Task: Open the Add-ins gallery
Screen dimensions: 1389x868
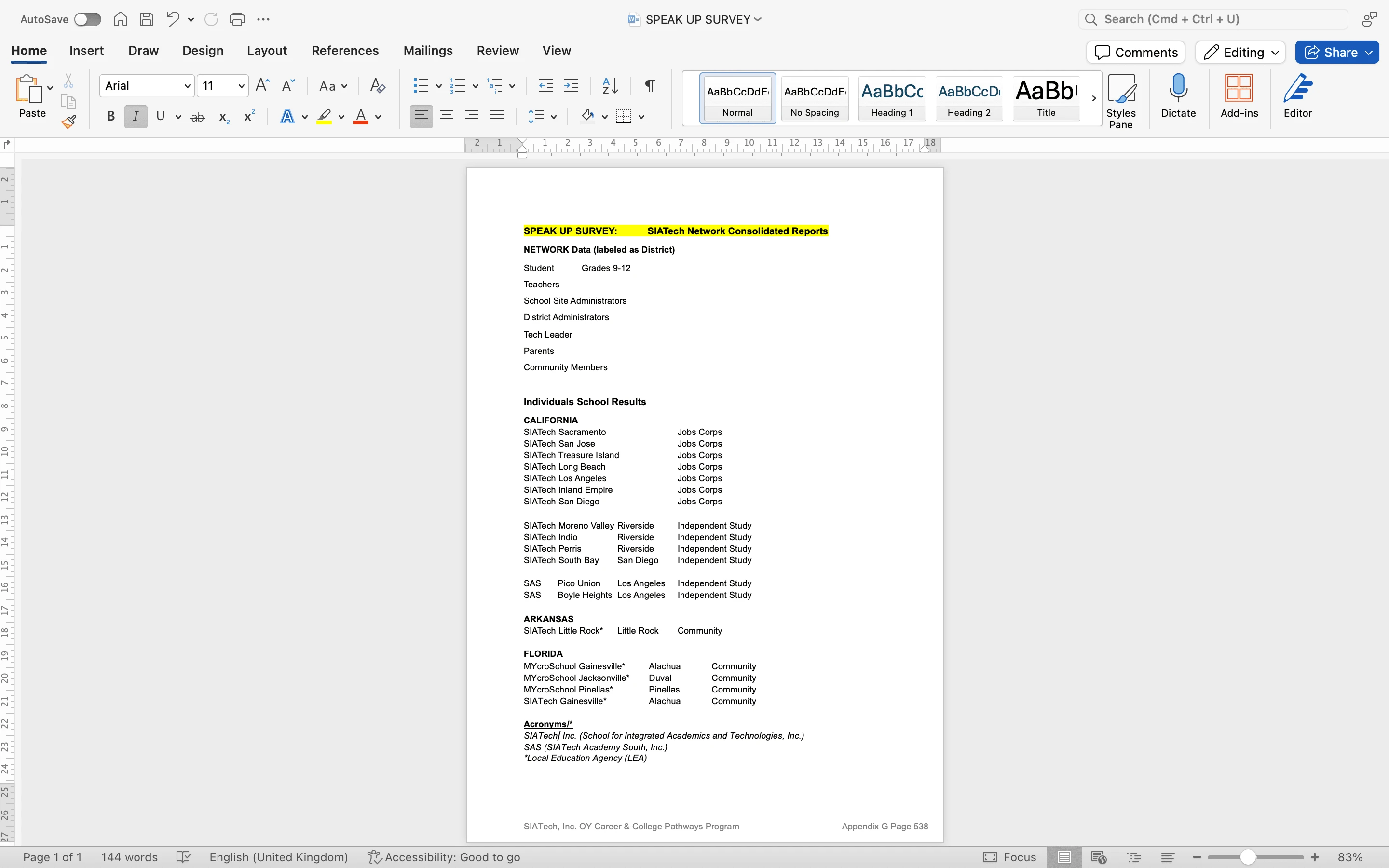Action: pos(1239,96)
